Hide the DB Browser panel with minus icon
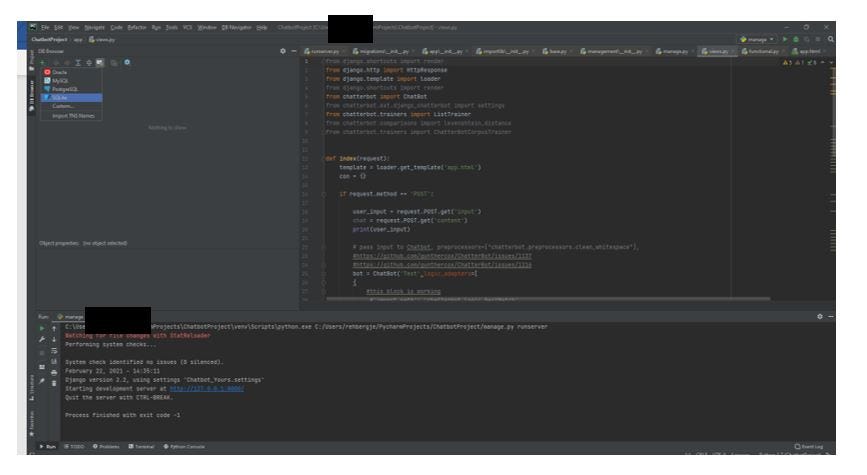The width and height of the screenshot is (867, 475). 295,50
